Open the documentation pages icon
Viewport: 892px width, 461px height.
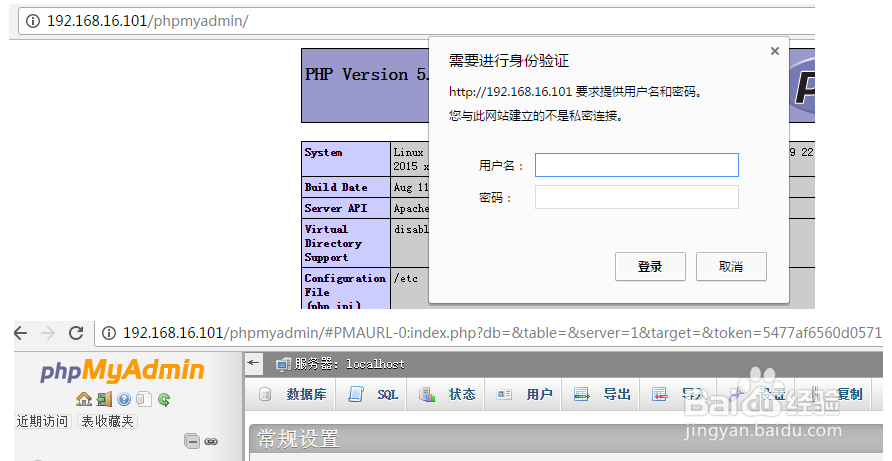click(144, 400)
